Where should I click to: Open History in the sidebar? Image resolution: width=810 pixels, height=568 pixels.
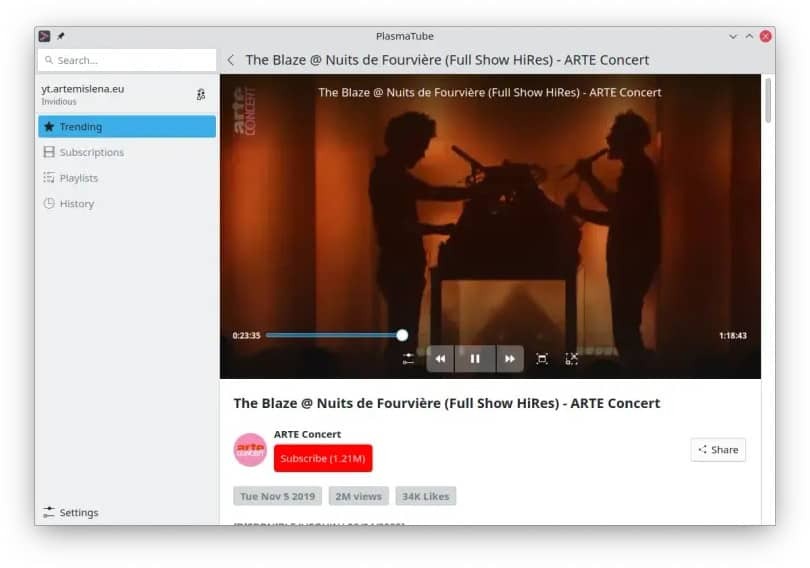[127, 203]
